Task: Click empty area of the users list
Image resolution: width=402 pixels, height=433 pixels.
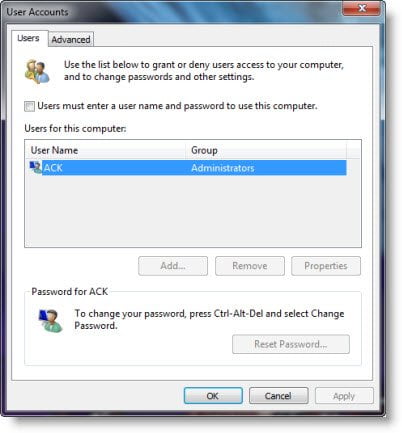Action: (x=193, y=211)
